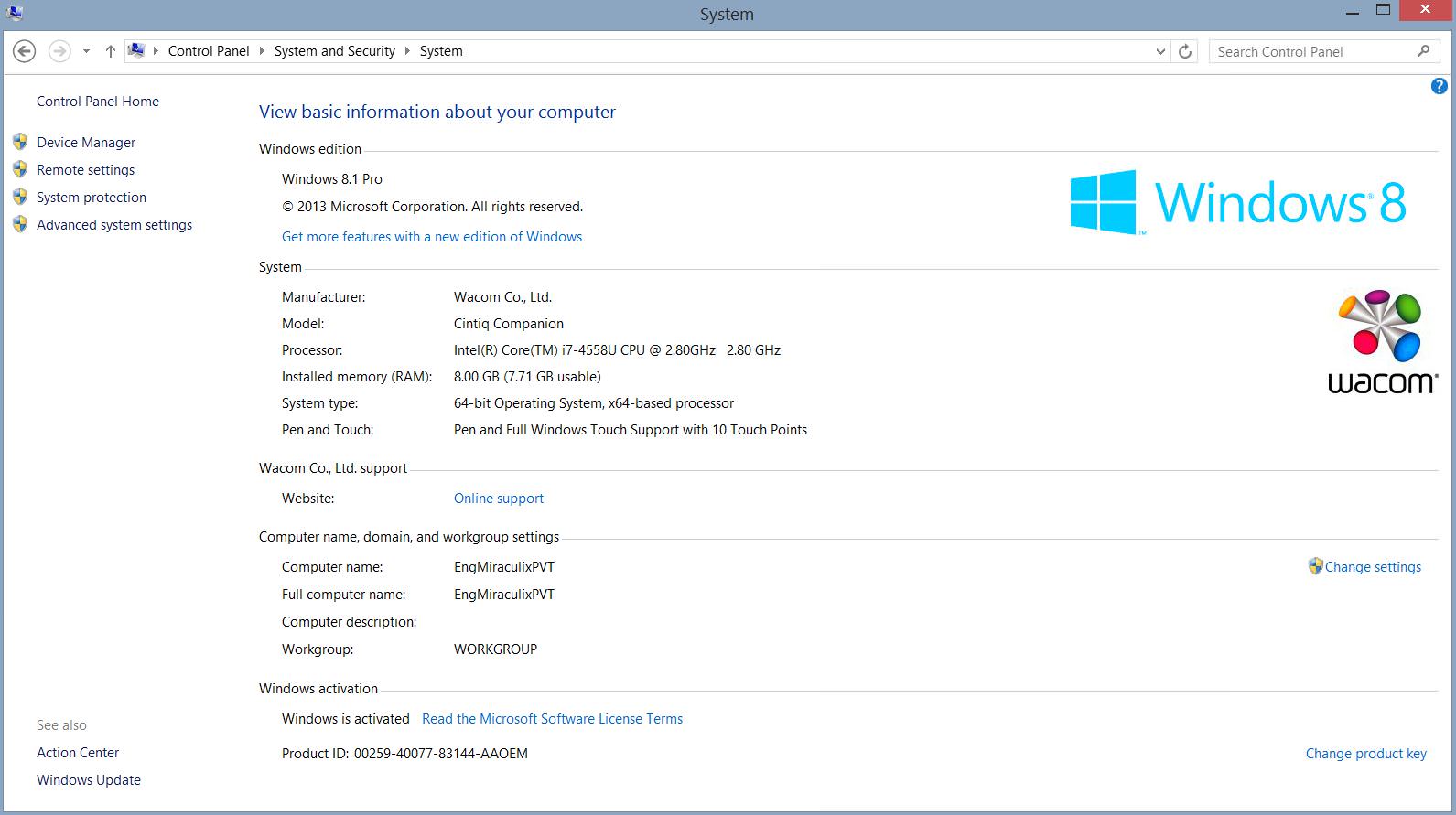This screenshot has width=1456, height=815.
Task: Click the Forward navigation arrow
Action: pos(59,51)
